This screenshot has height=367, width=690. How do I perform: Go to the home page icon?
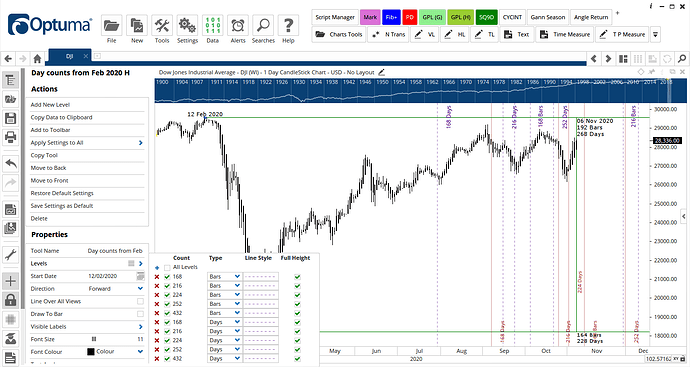click(x=37, y=58)
